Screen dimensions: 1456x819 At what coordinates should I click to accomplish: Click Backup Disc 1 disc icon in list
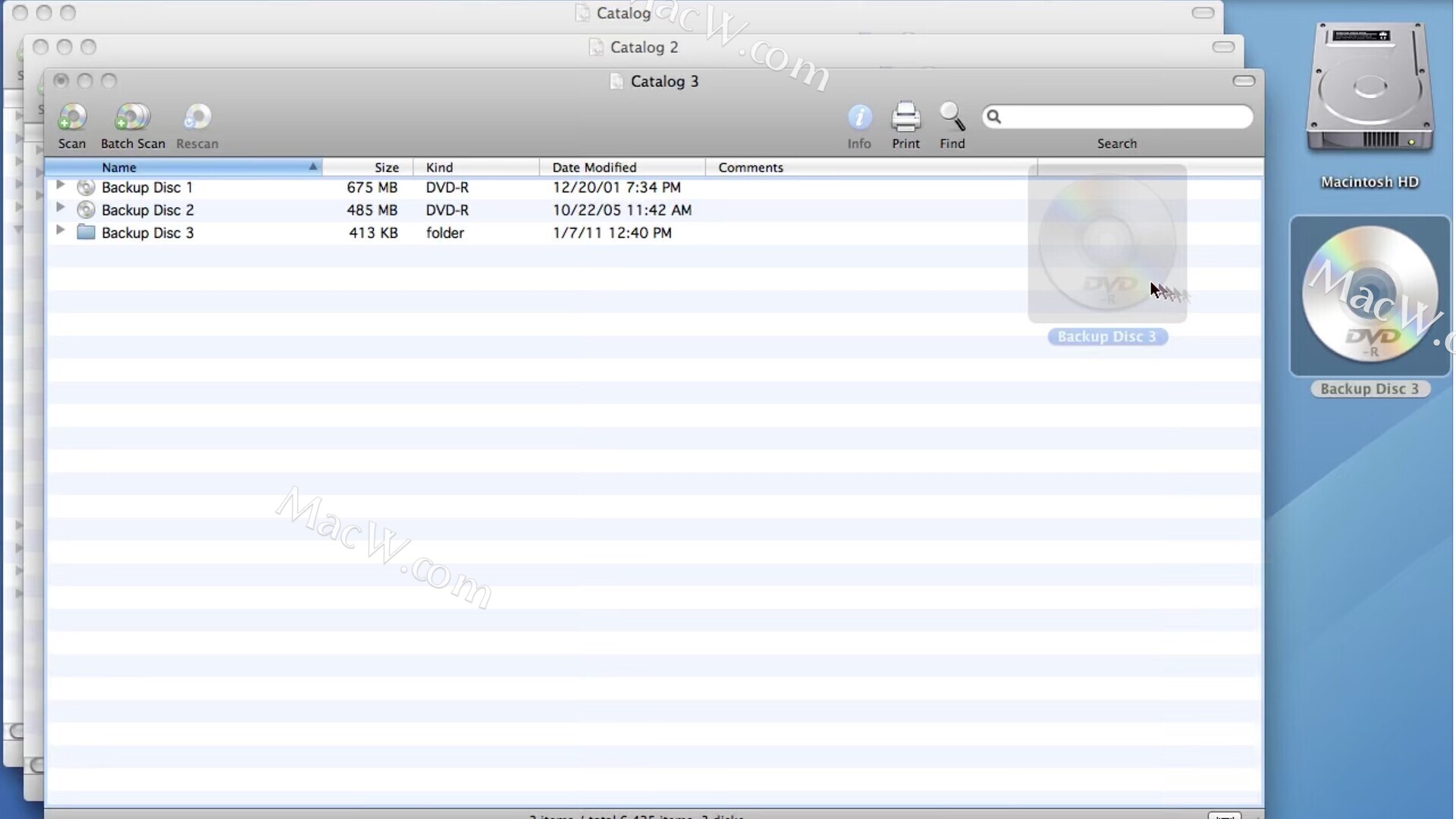click(86, 187)
